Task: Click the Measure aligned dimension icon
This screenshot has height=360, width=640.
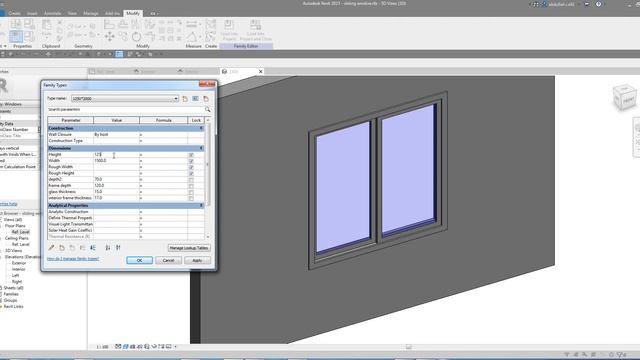Action: click(191, 24)
